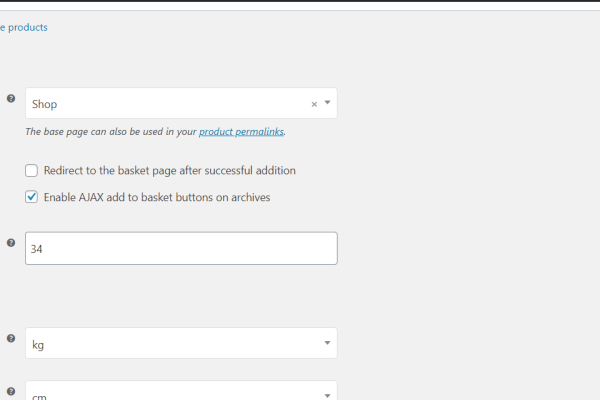Click the dark bar at the top edge
The height and width of the screenshot is (400, 600).
[300, 1]
